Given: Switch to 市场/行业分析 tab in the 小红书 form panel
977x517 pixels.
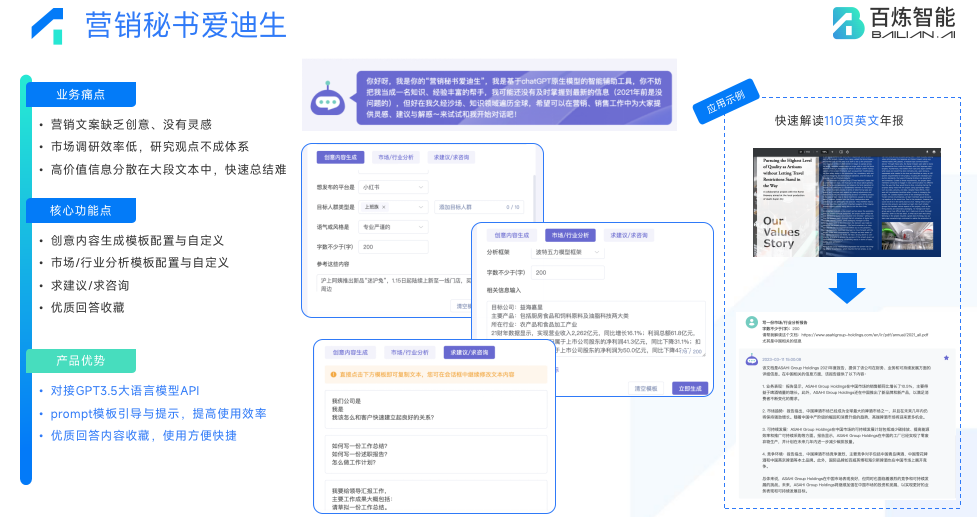Looking at the screenshot, I should [x=395, y=158].
